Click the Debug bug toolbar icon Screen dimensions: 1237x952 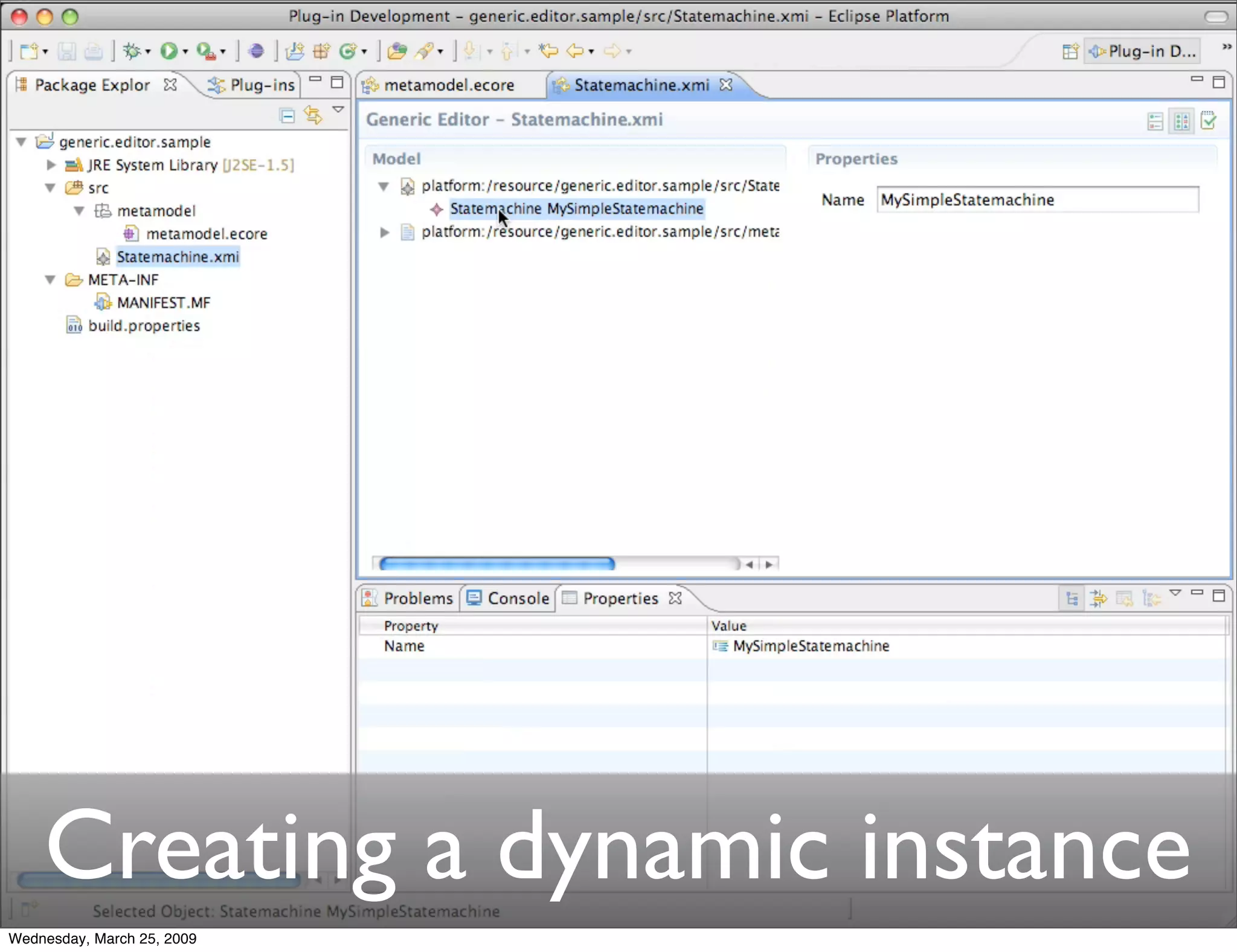pyautogui.click(x=132, y=51)
